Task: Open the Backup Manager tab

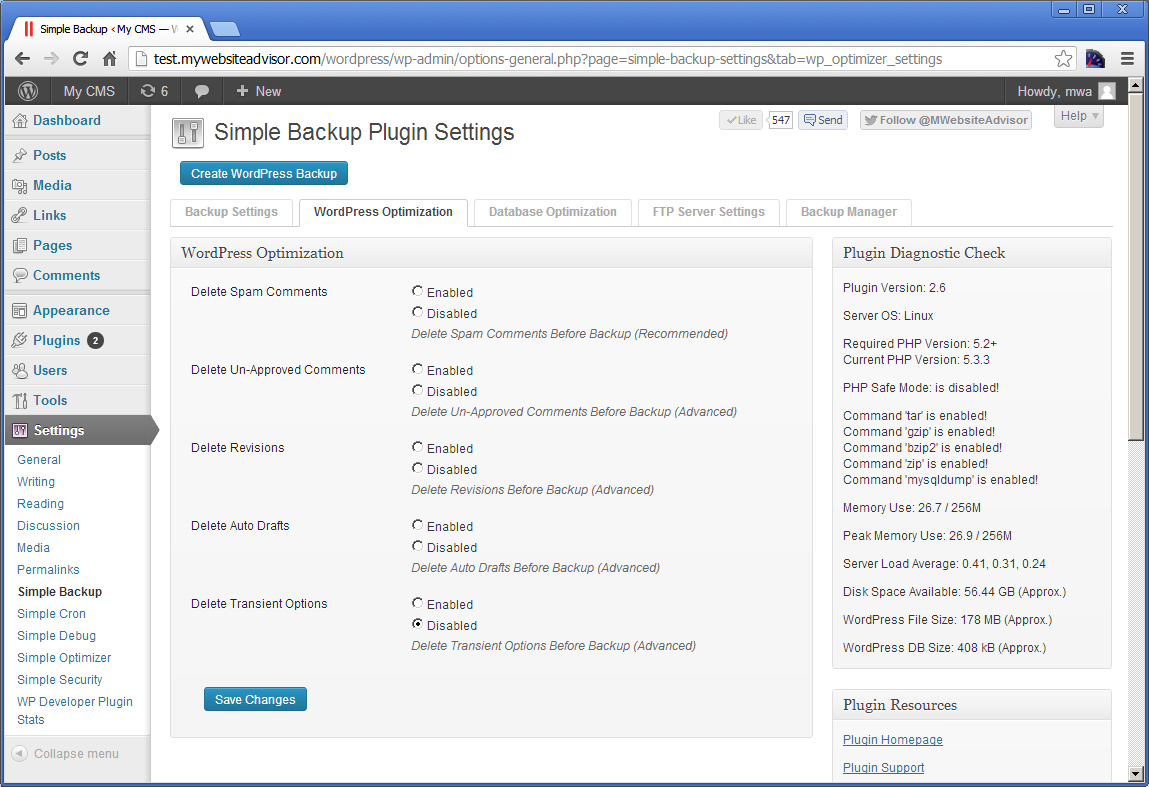Action: (x=849, y=212)
